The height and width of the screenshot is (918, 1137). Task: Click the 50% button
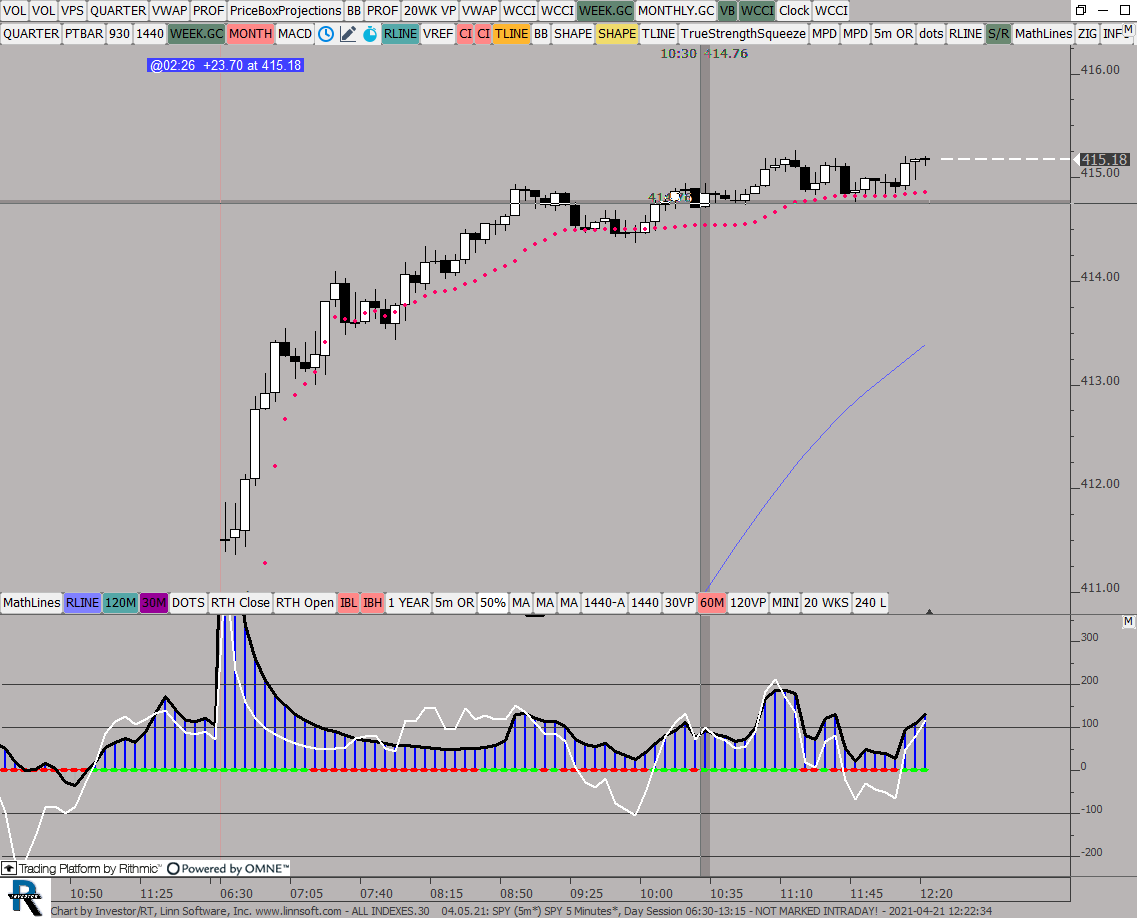pyautogui.click(x=493, y=603)
